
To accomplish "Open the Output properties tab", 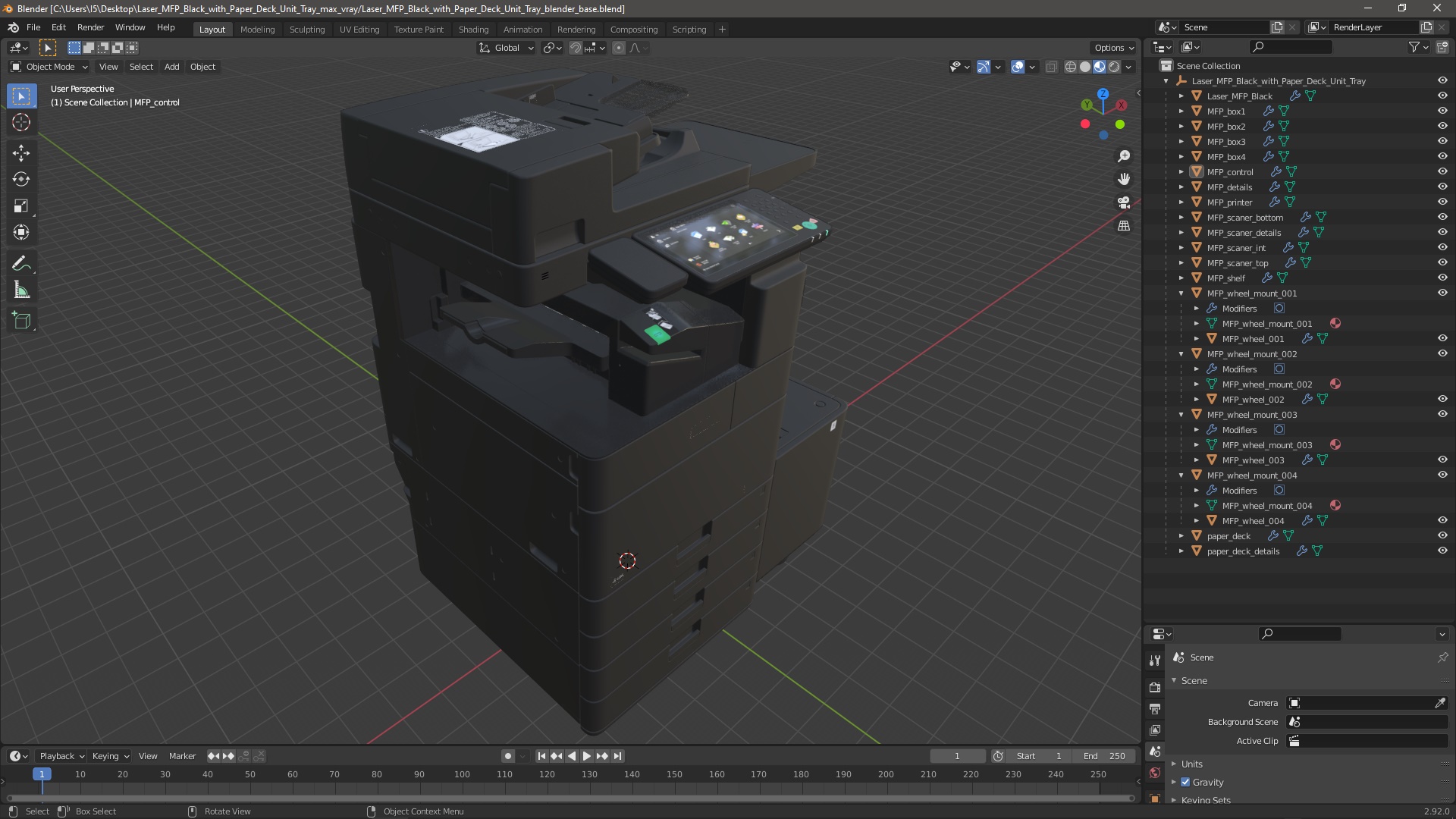I will coord(1154,708).
